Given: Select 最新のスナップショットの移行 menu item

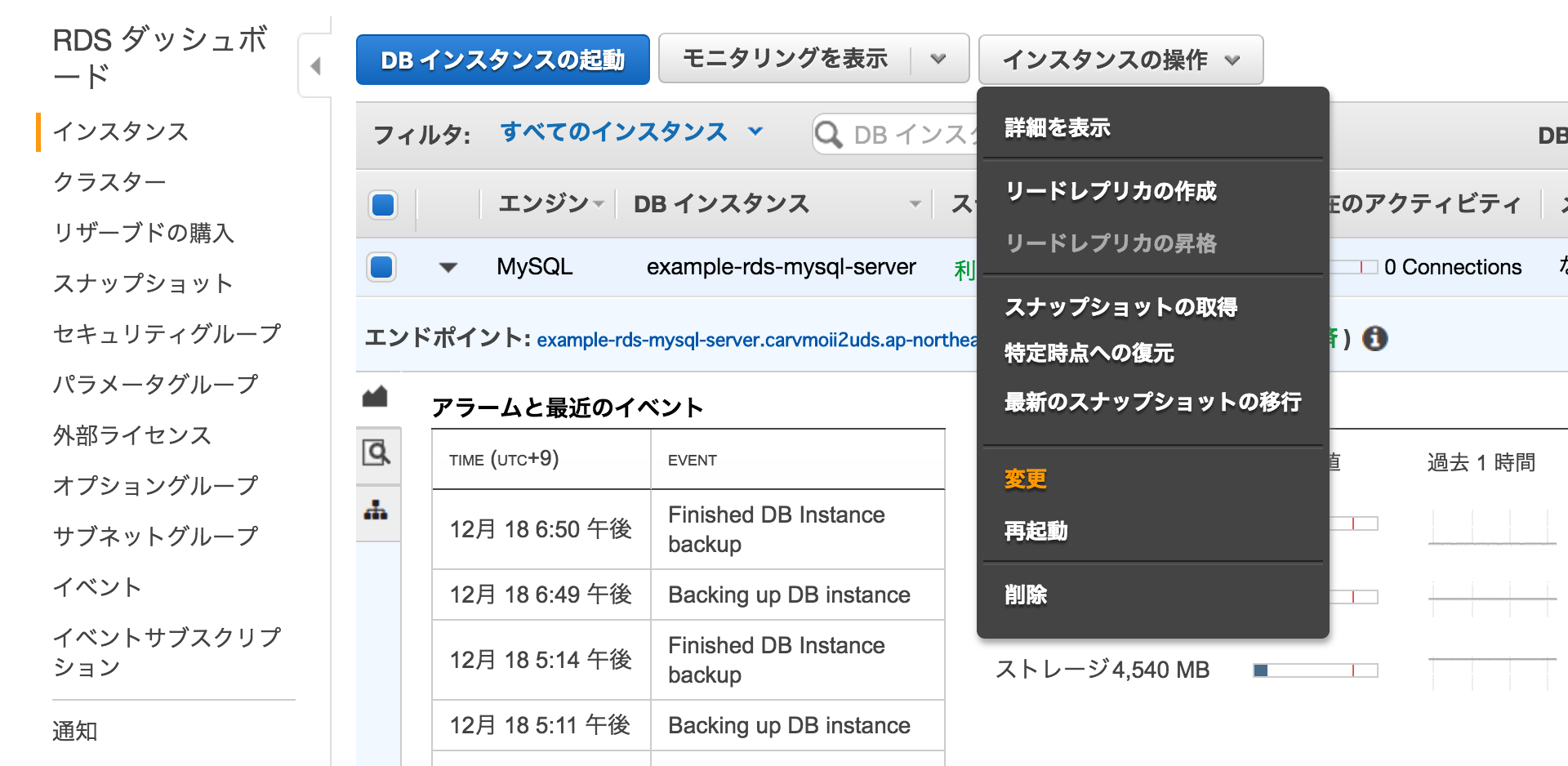Looking at the screenshot, I should 1152,402.
